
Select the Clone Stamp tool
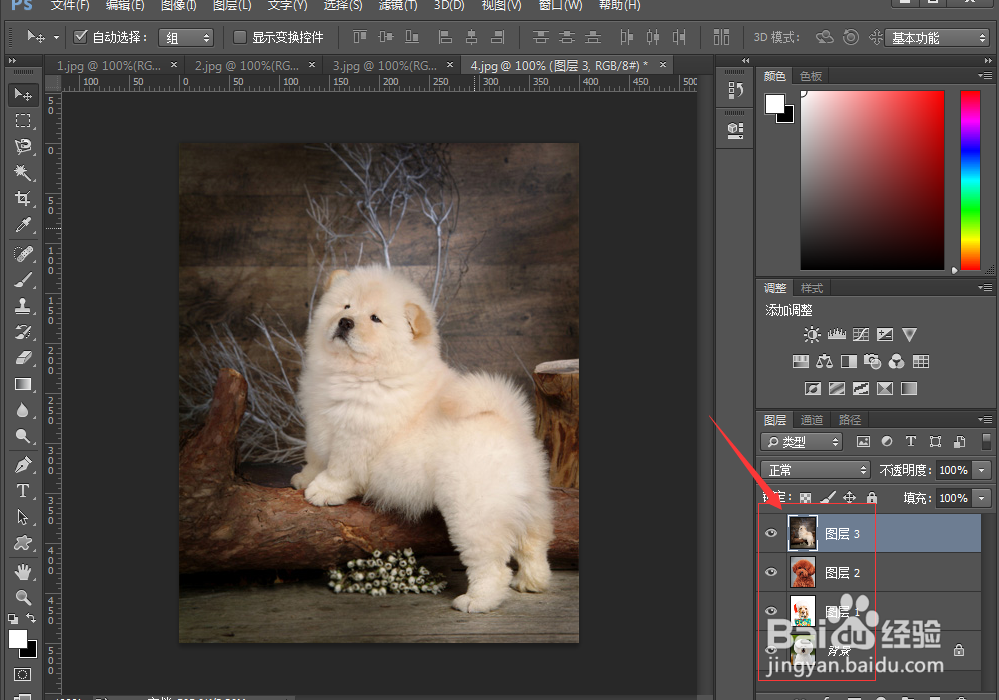tap(23, 306)
